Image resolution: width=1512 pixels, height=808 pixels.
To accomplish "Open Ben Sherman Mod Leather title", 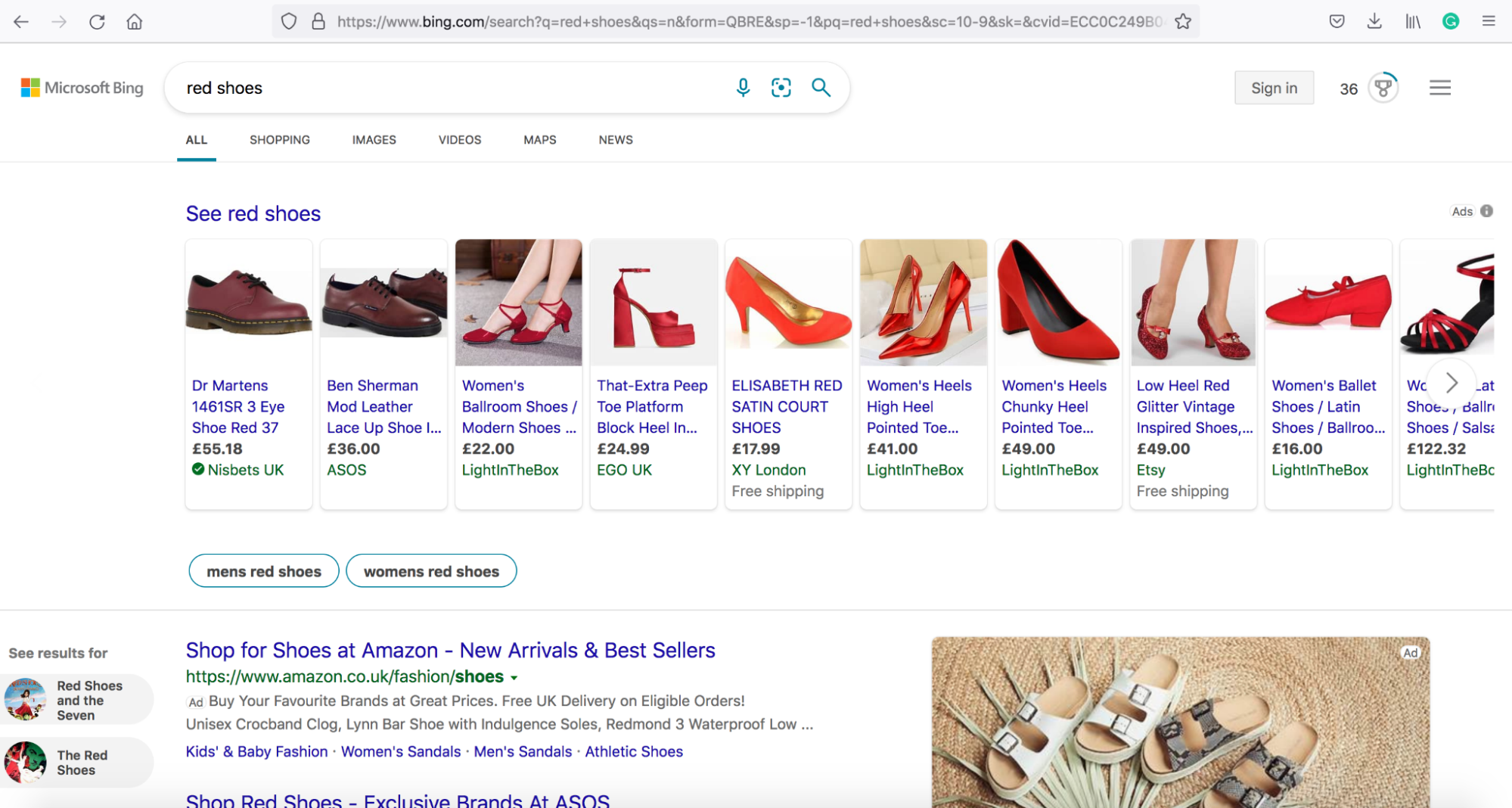I will 384,407.
